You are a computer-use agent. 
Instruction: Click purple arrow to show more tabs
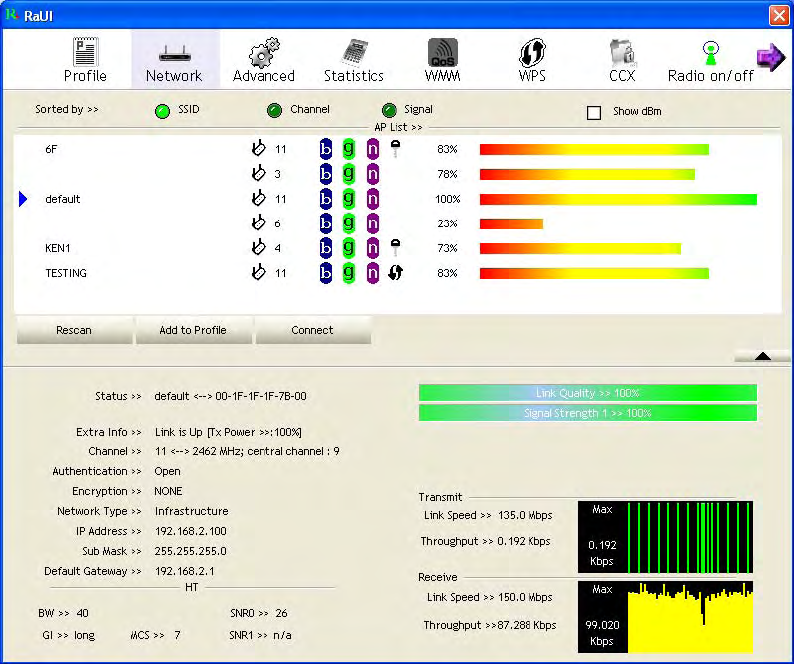(x=770, y=58)
